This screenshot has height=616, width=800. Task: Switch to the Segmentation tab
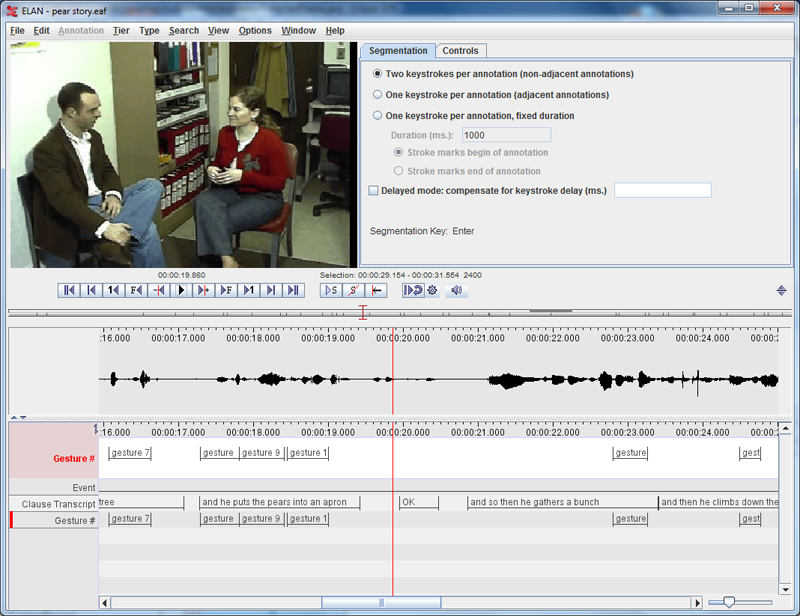point(398,51)
